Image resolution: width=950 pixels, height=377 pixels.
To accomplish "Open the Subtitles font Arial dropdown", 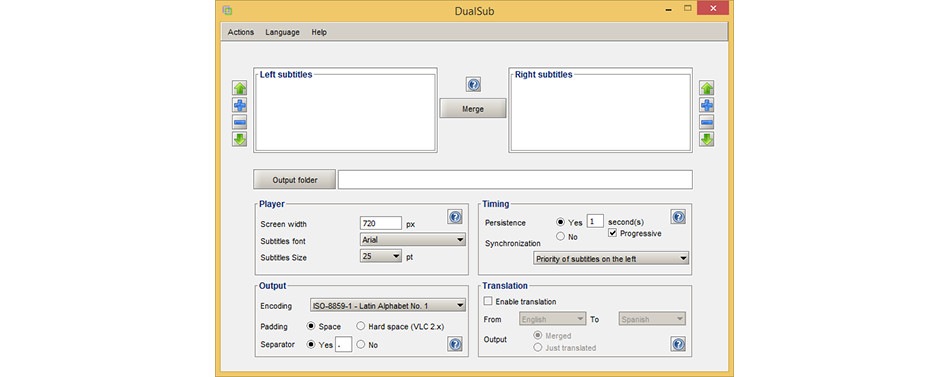I will pyautogui.click(x=413, y=240).
